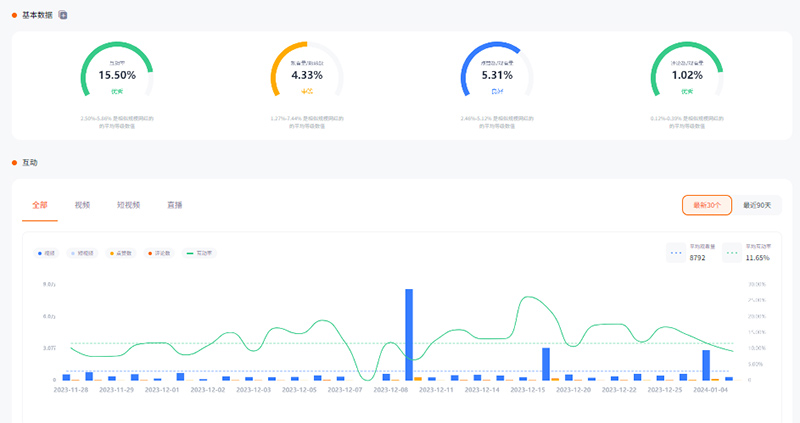Switch to the 全部 tab
800x423 pixels.
[40, 205]
